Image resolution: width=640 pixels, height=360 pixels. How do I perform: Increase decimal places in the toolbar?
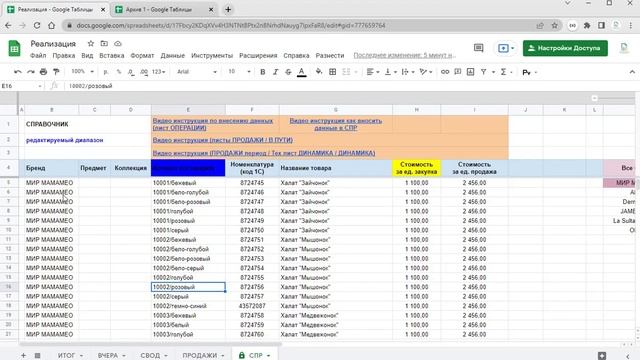coord(144,72)
